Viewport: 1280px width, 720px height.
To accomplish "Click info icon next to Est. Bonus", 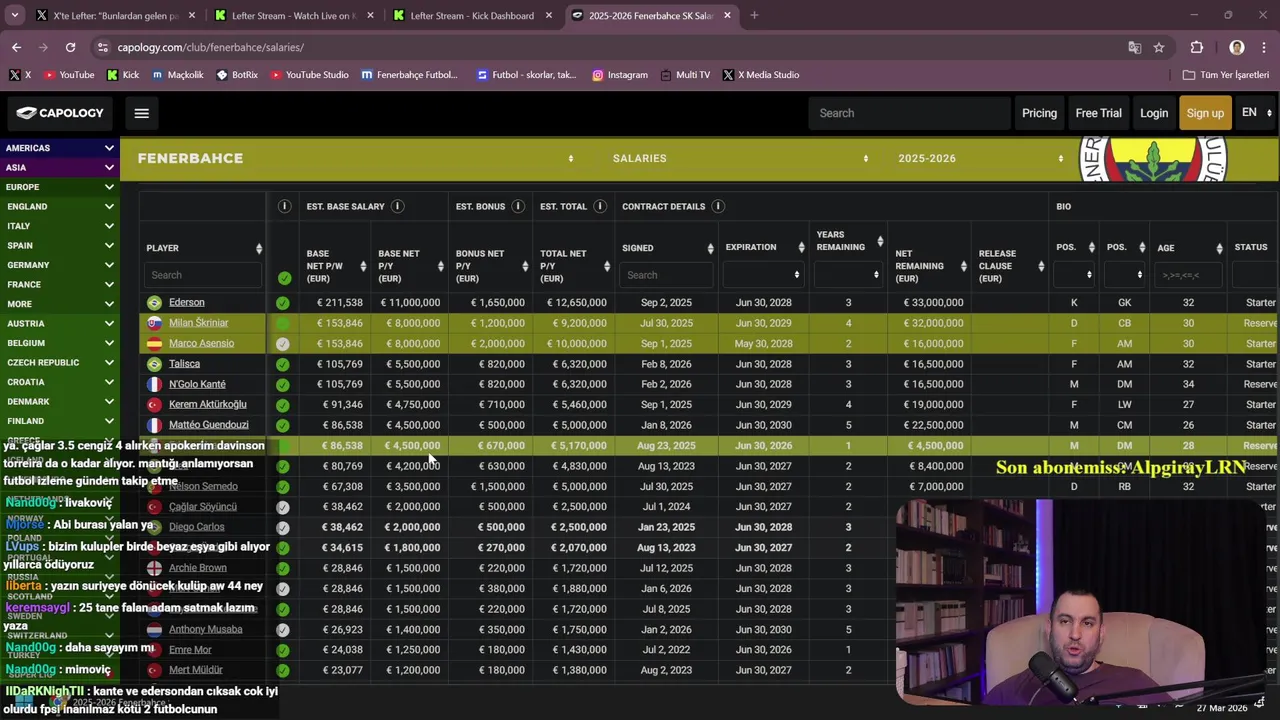I will coord(518,206).
